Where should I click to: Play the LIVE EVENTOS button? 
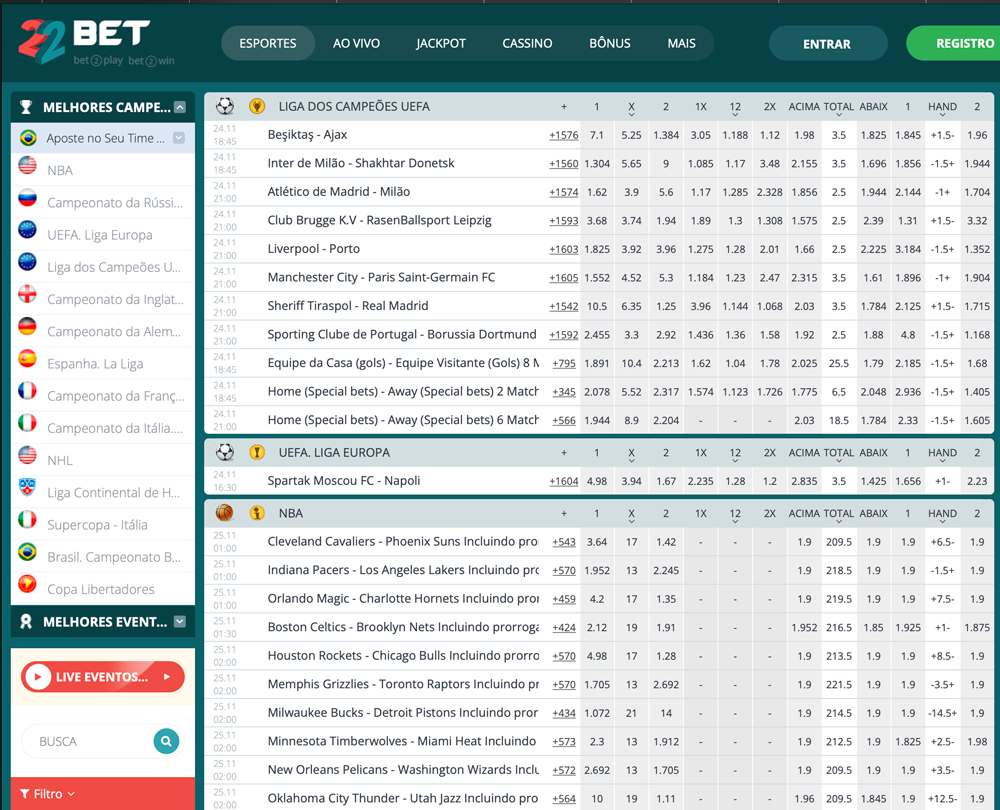point(103,677)
